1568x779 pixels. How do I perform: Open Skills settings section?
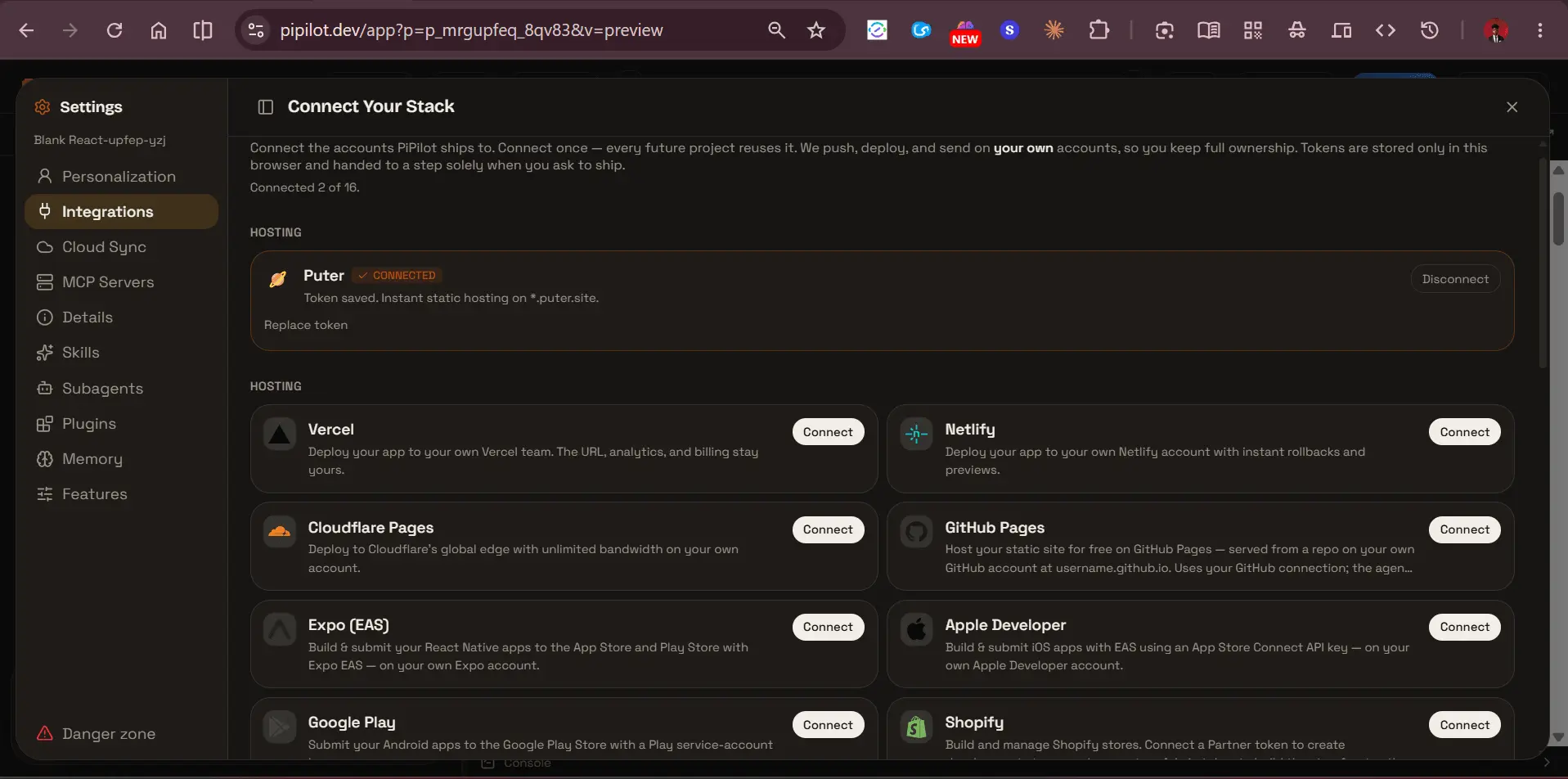coord(121,353)
